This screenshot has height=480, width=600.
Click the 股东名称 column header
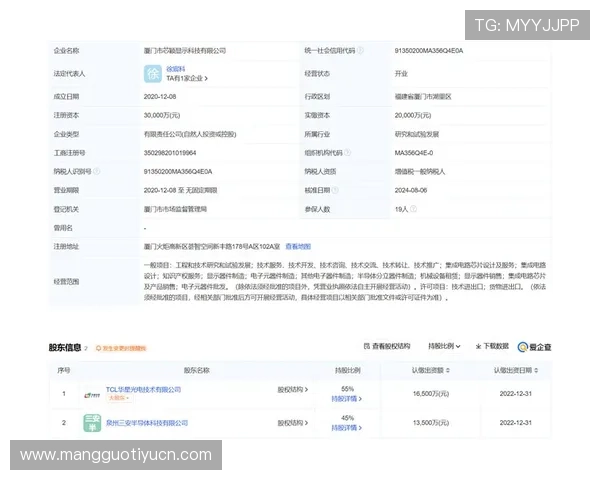(x=197, y=370)
